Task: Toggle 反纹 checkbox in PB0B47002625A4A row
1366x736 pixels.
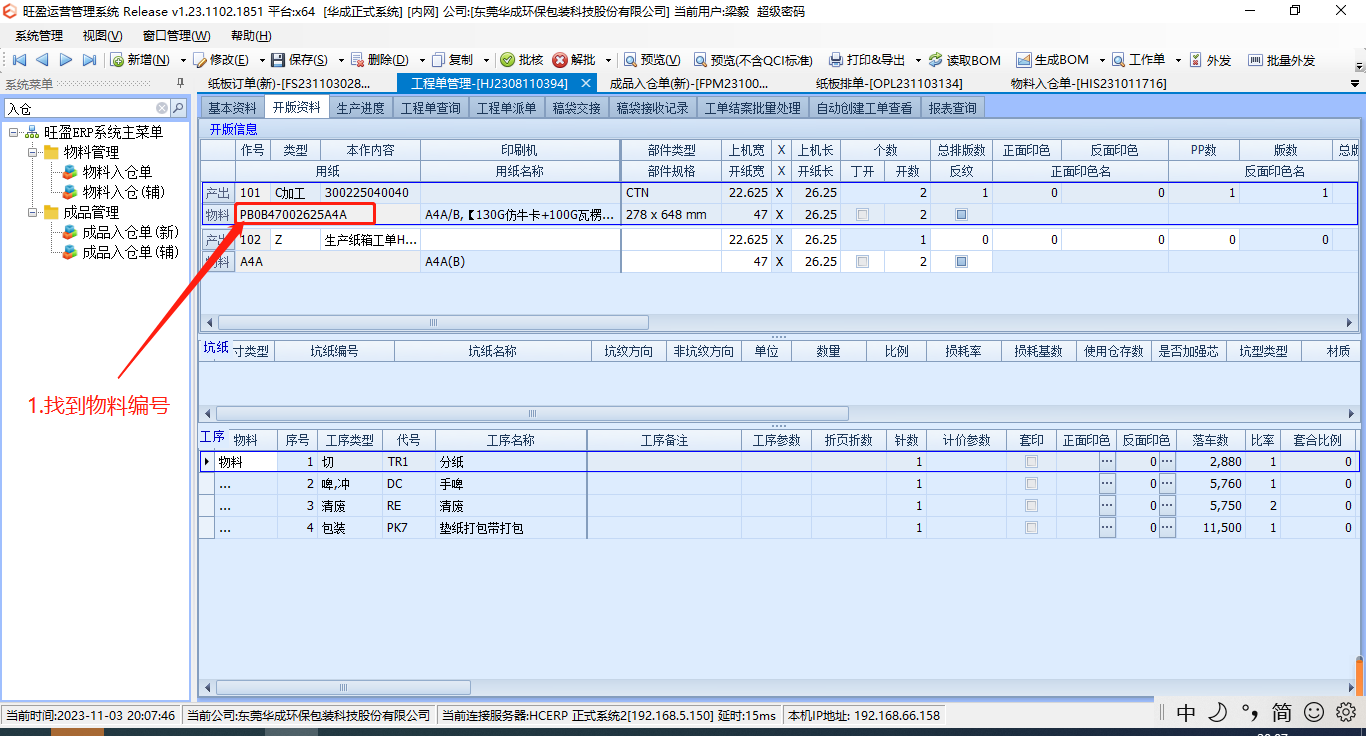Action: pos(961,215)
